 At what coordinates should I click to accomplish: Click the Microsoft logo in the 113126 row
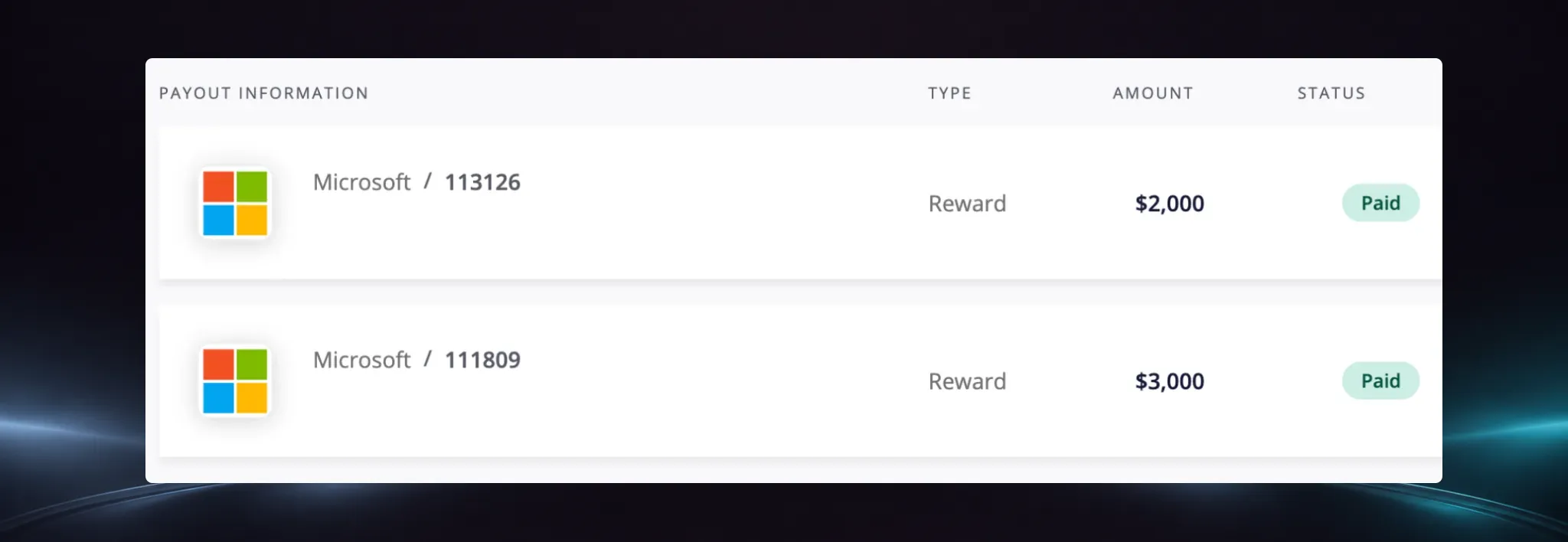tap(235, 204)
